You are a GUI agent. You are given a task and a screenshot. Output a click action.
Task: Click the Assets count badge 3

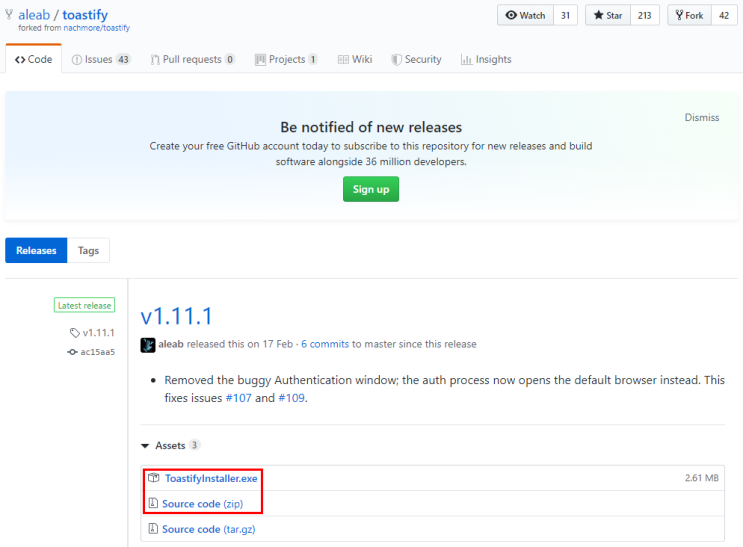pos(194,445)
